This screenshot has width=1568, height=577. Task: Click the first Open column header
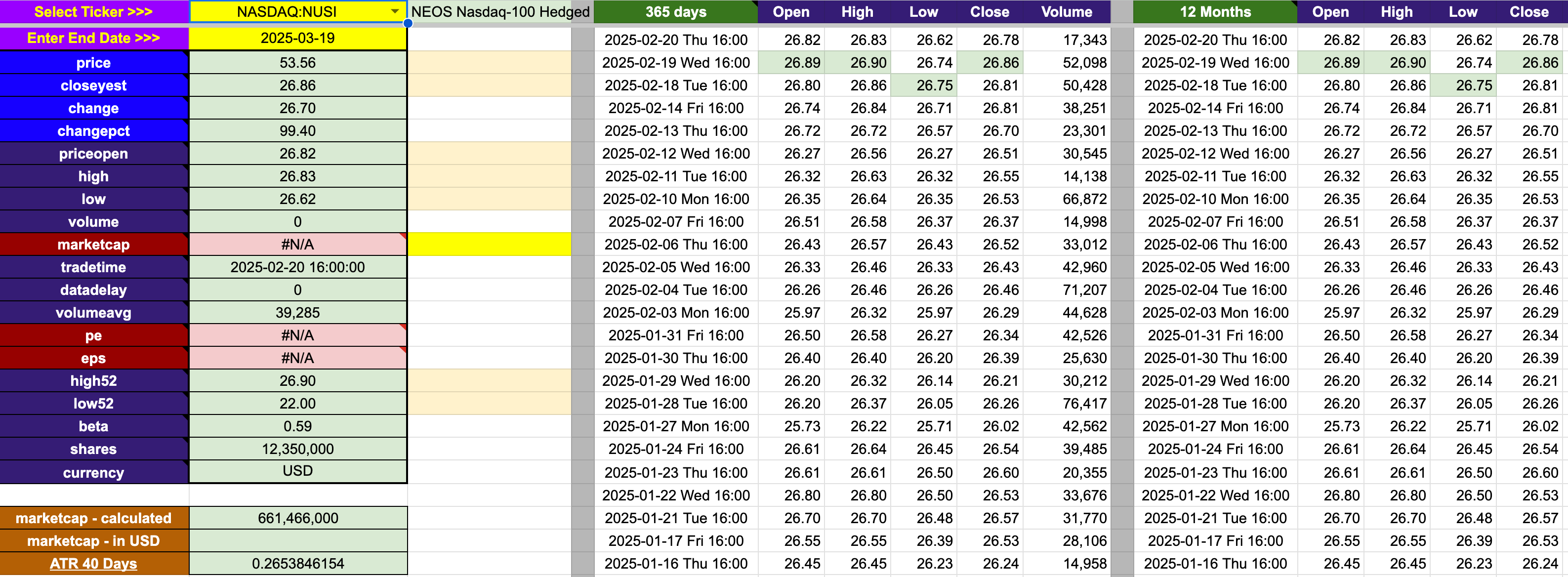pyautogui.click(x=791, y=11)
